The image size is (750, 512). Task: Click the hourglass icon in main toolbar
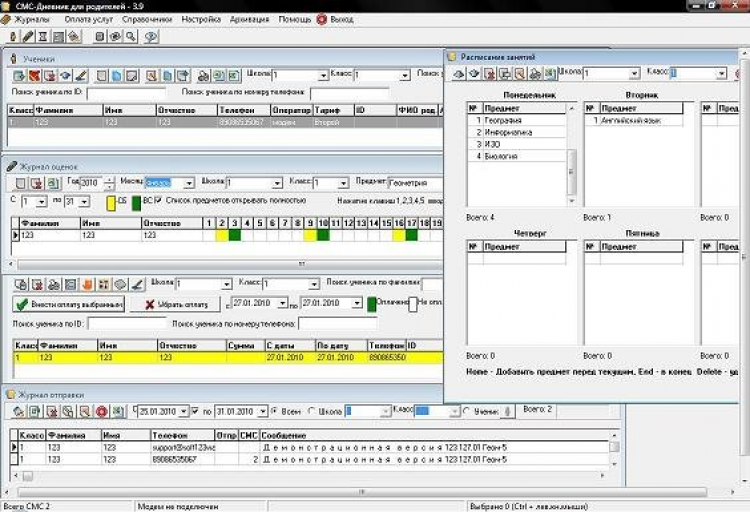43,36
